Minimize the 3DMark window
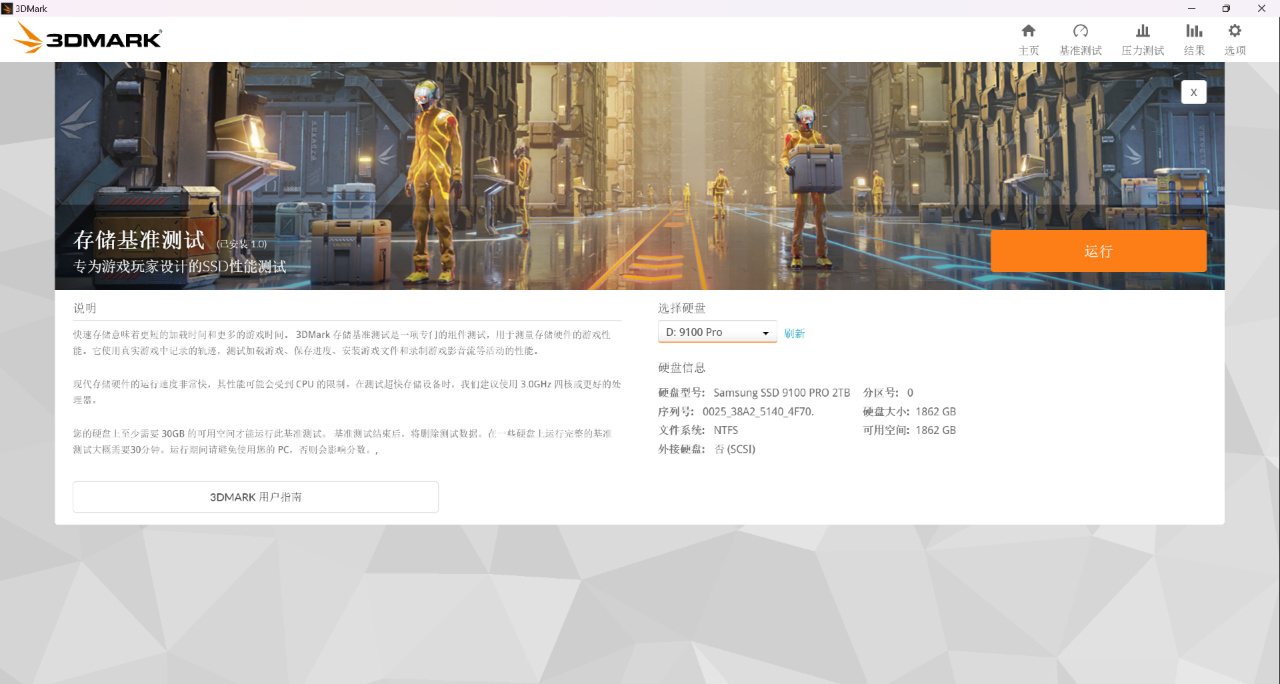 click(1191, 8)
